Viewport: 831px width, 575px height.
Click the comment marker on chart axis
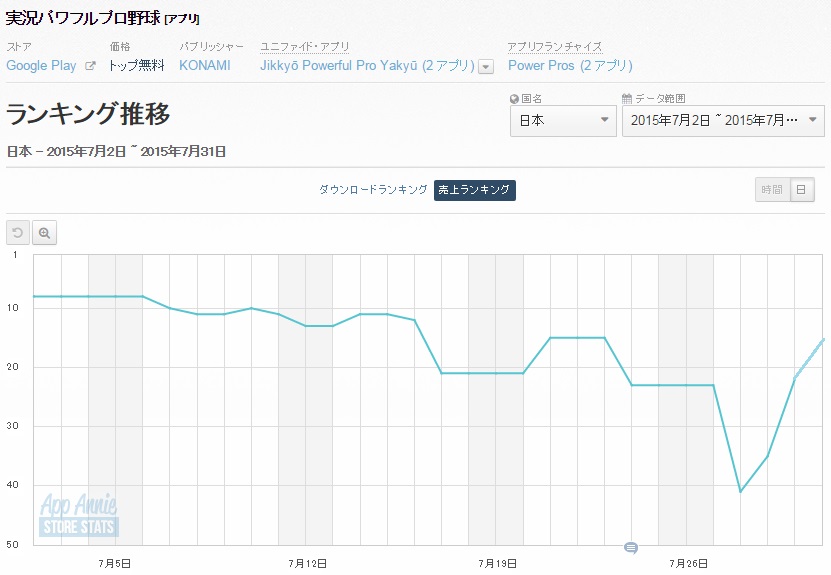tap(631, 547)
